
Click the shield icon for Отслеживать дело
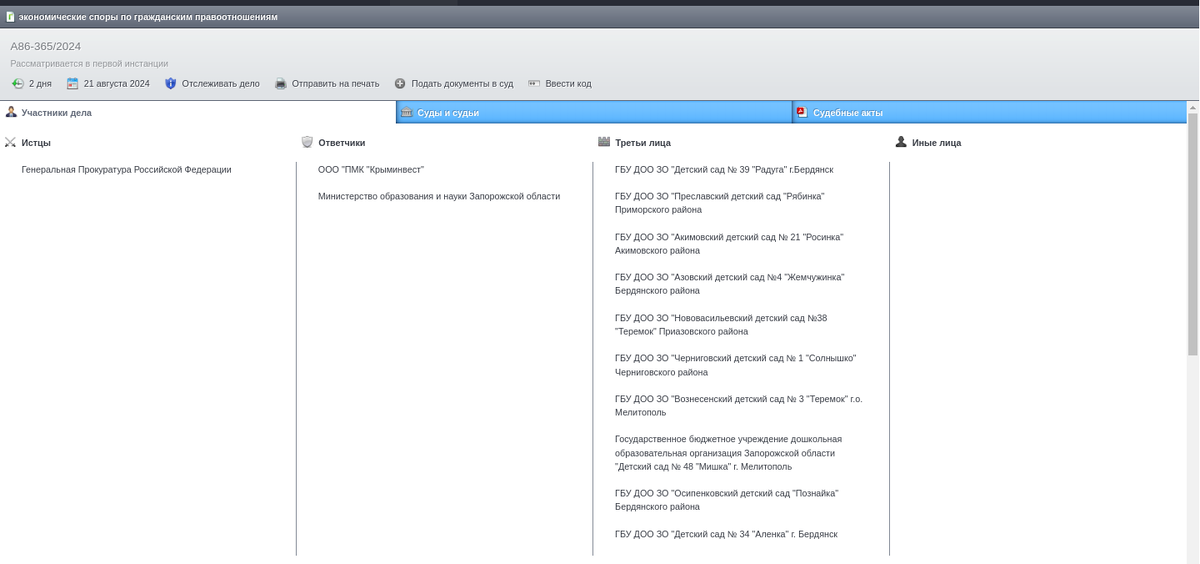coord(170,84)
